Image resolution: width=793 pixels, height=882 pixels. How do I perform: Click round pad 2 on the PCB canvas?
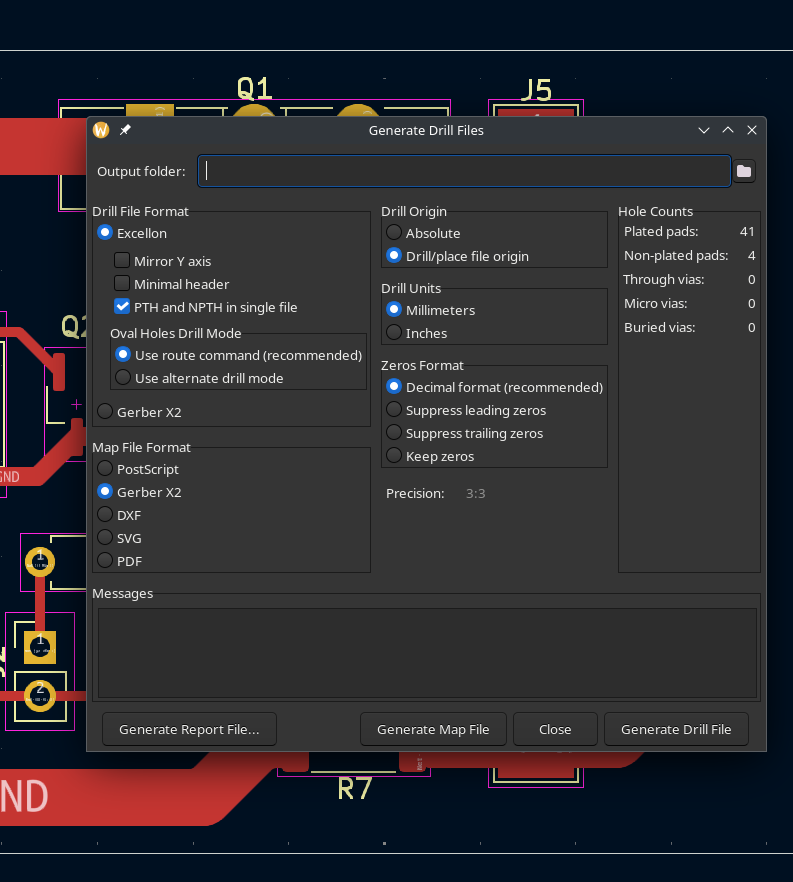tap(39, 696)
